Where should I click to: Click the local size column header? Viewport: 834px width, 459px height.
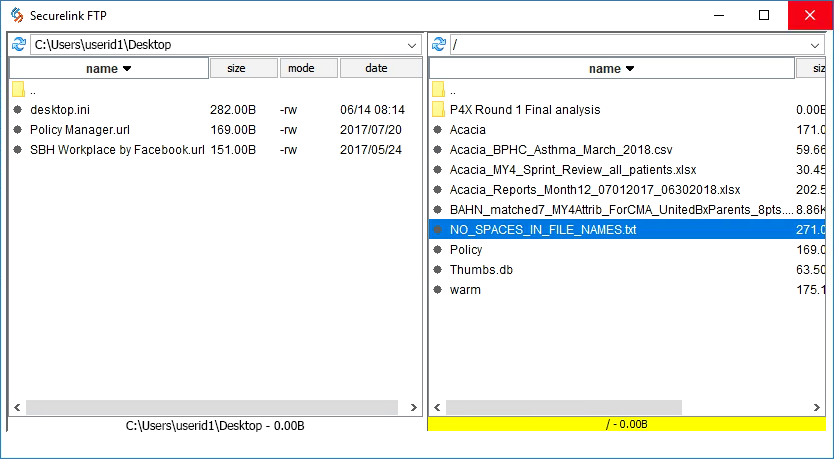243,69
